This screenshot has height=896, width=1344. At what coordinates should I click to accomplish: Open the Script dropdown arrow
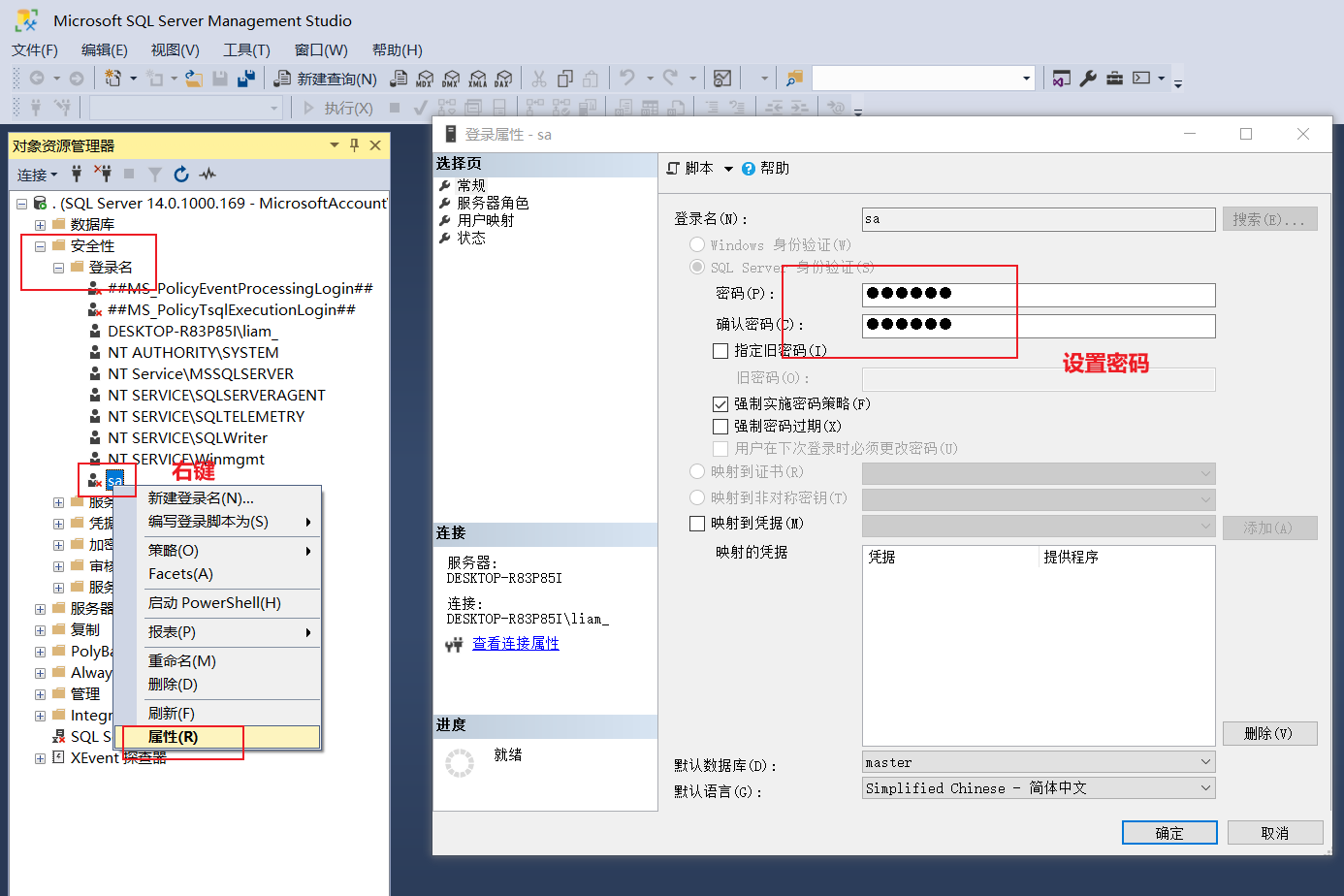[729, 169]
